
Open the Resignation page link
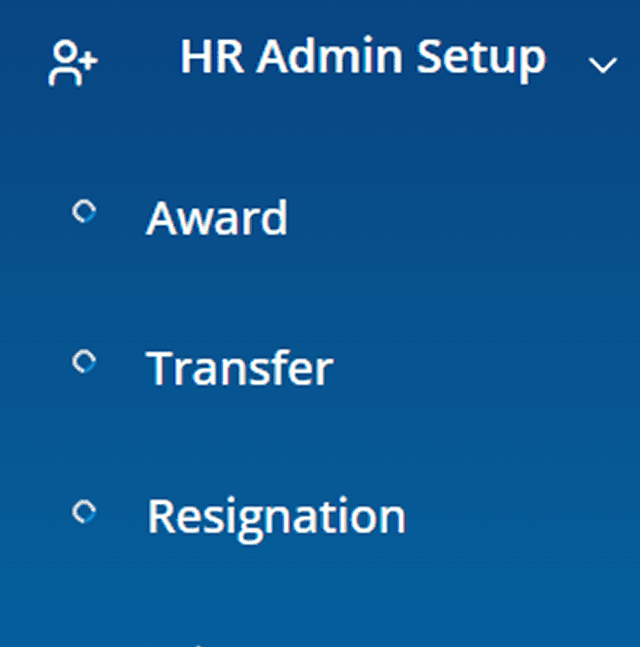[276, 517]
